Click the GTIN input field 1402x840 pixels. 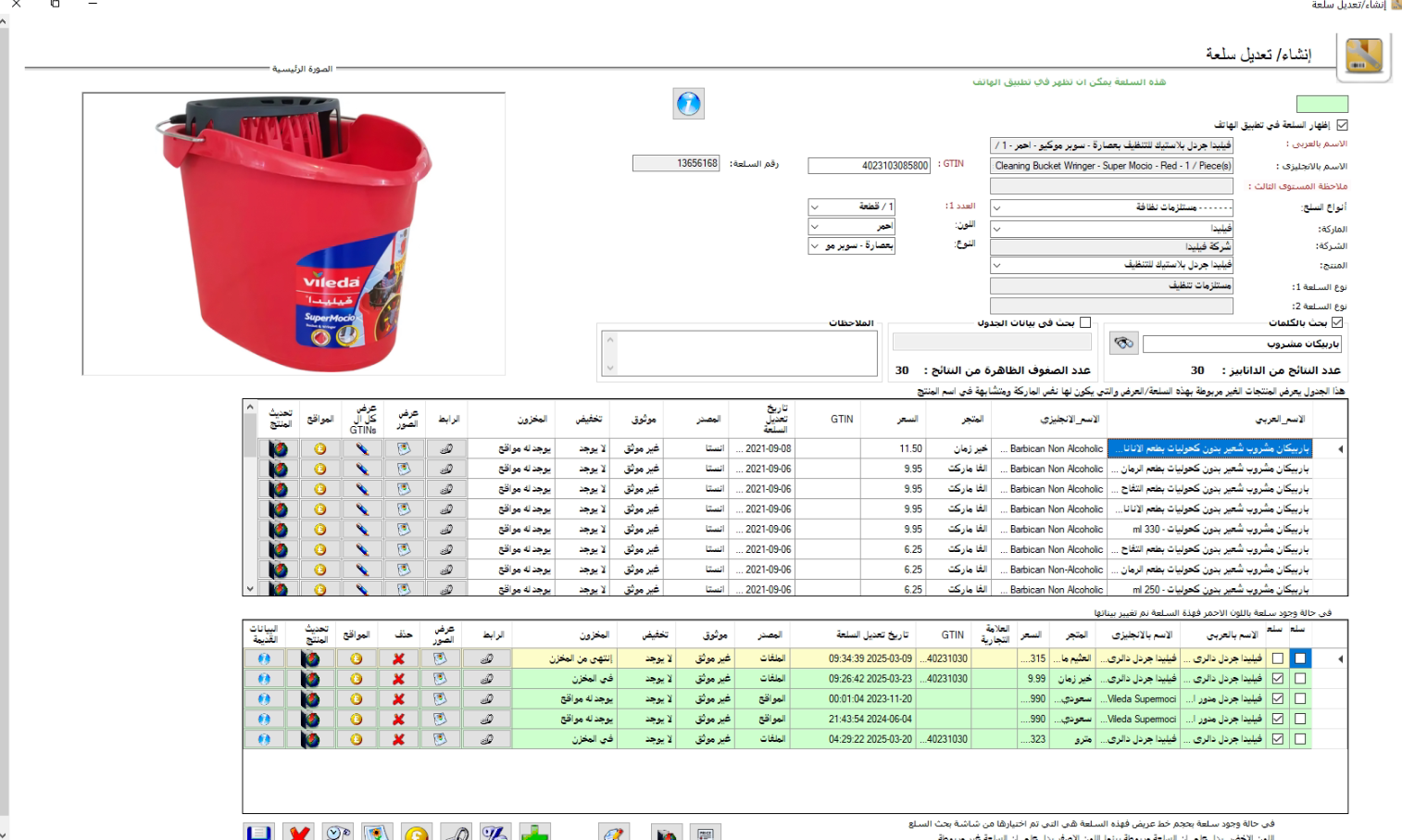pyautogui.click(x=869, y=166)
